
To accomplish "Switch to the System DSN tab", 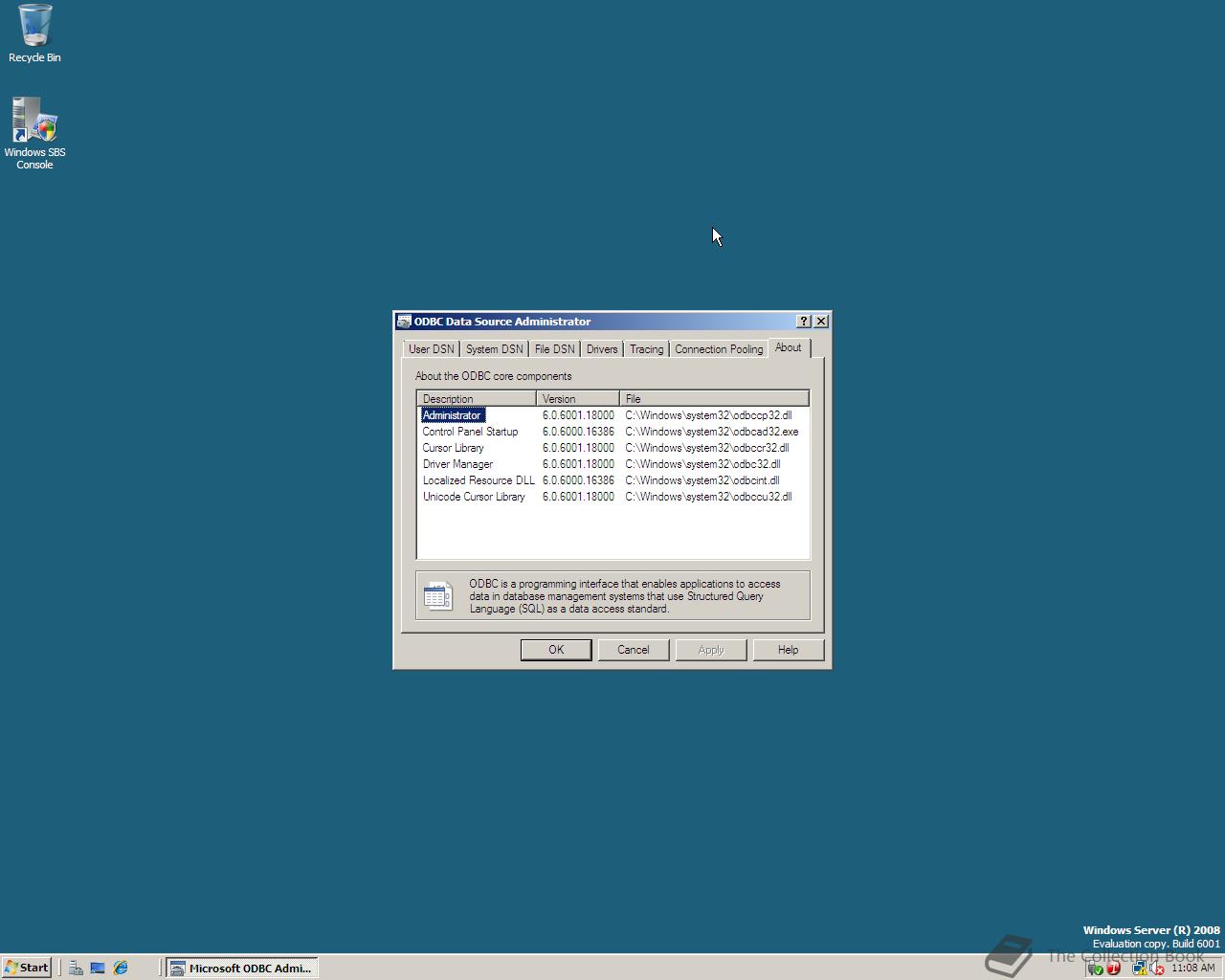I will tap(495, 349).
